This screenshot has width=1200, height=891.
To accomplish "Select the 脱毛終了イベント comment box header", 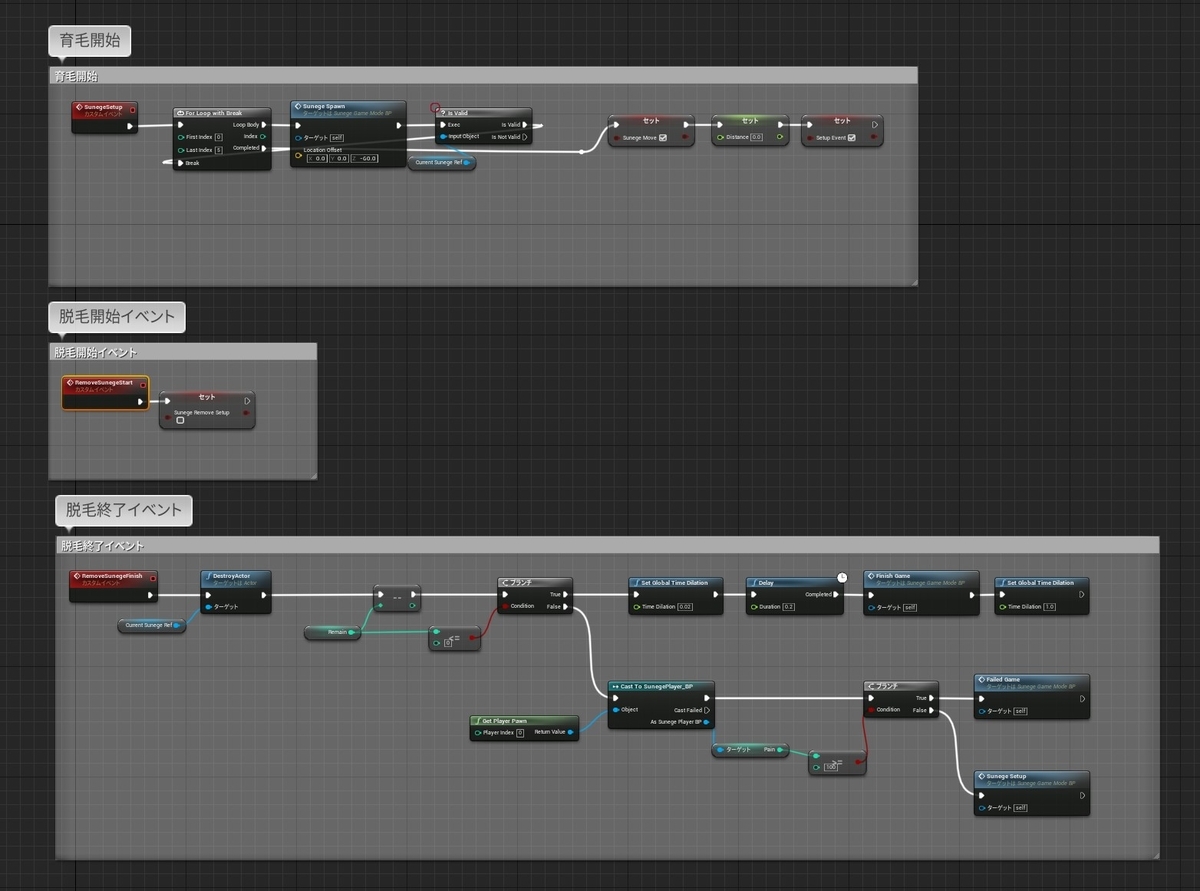I will coord(608,546).
